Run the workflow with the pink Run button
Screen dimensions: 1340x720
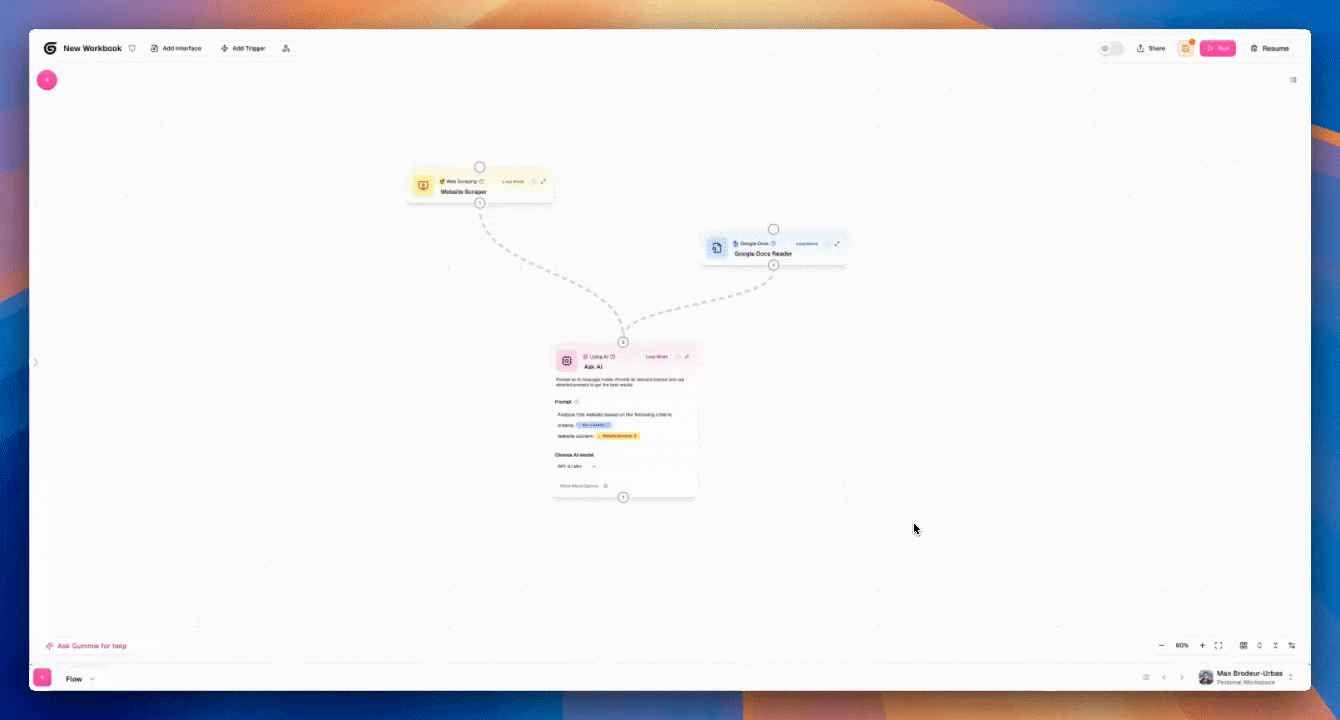point(1218,48)
